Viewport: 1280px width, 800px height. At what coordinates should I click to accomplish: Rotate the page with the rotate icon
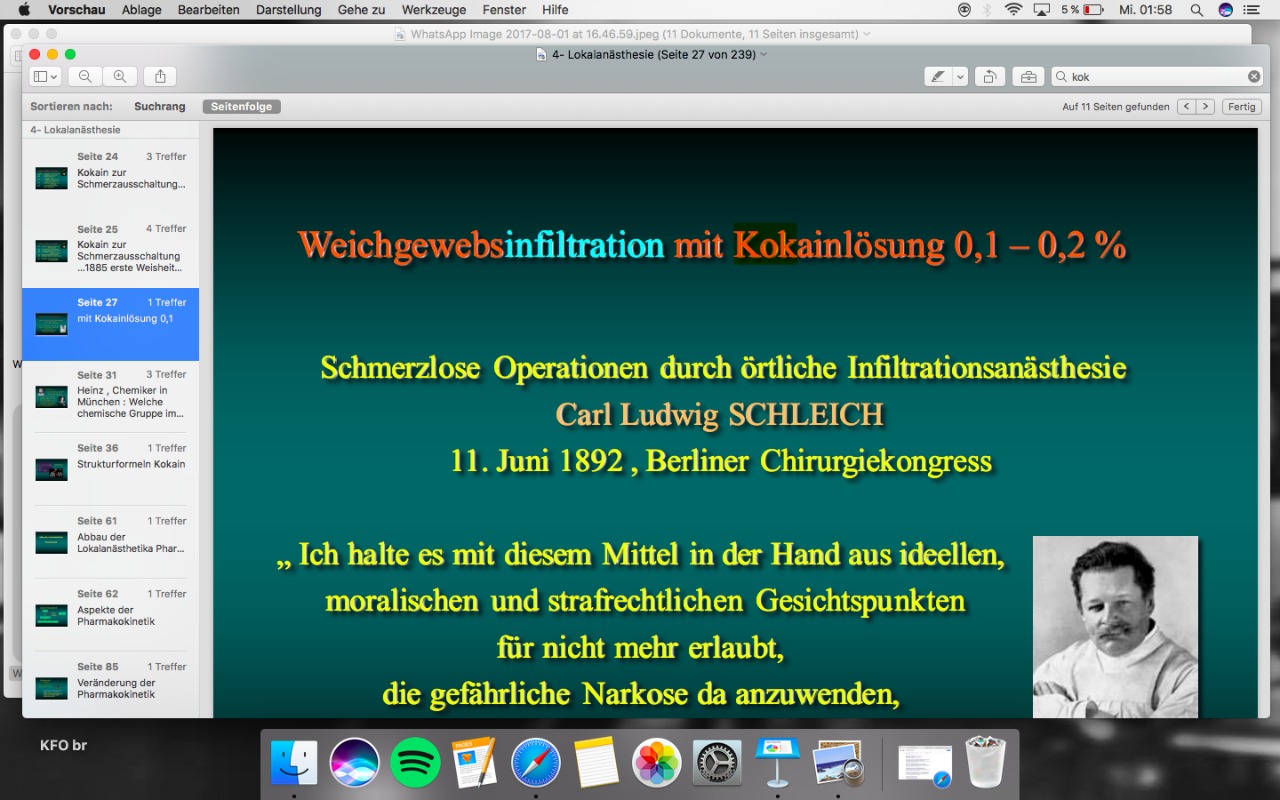989,77
